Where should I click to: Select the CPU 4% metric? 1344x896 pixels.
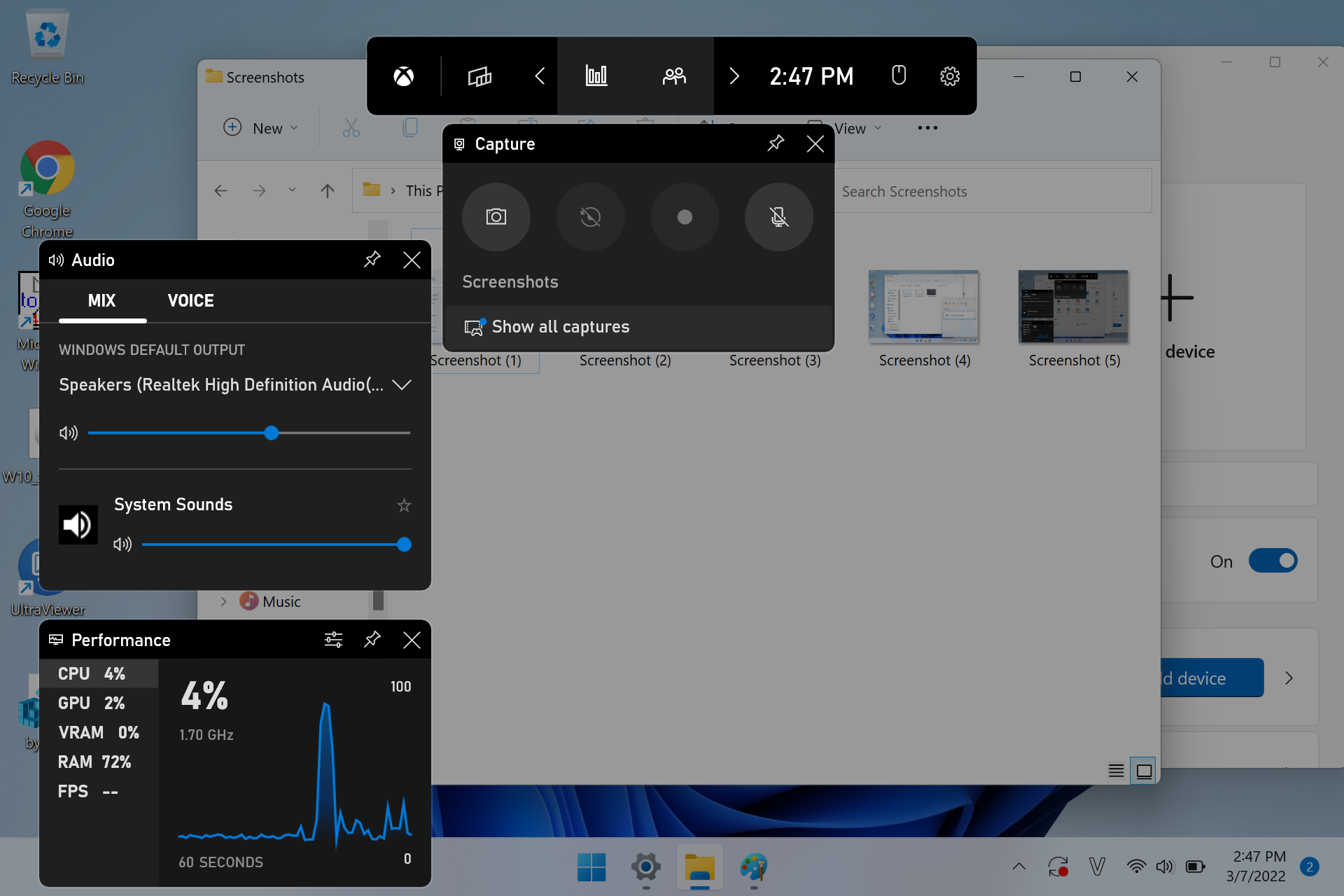coord(99,673)
